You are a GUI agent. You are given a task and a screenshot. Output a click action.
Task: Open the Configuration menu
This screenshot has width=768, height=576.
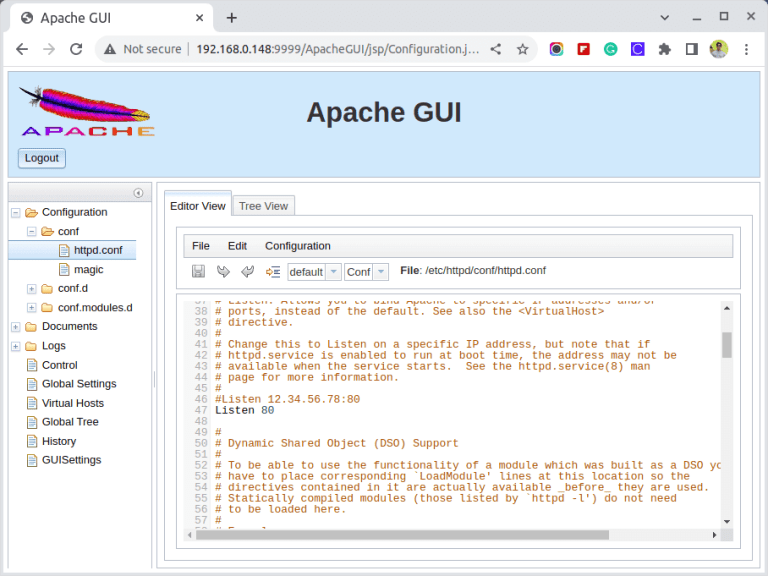click(298, 245)
